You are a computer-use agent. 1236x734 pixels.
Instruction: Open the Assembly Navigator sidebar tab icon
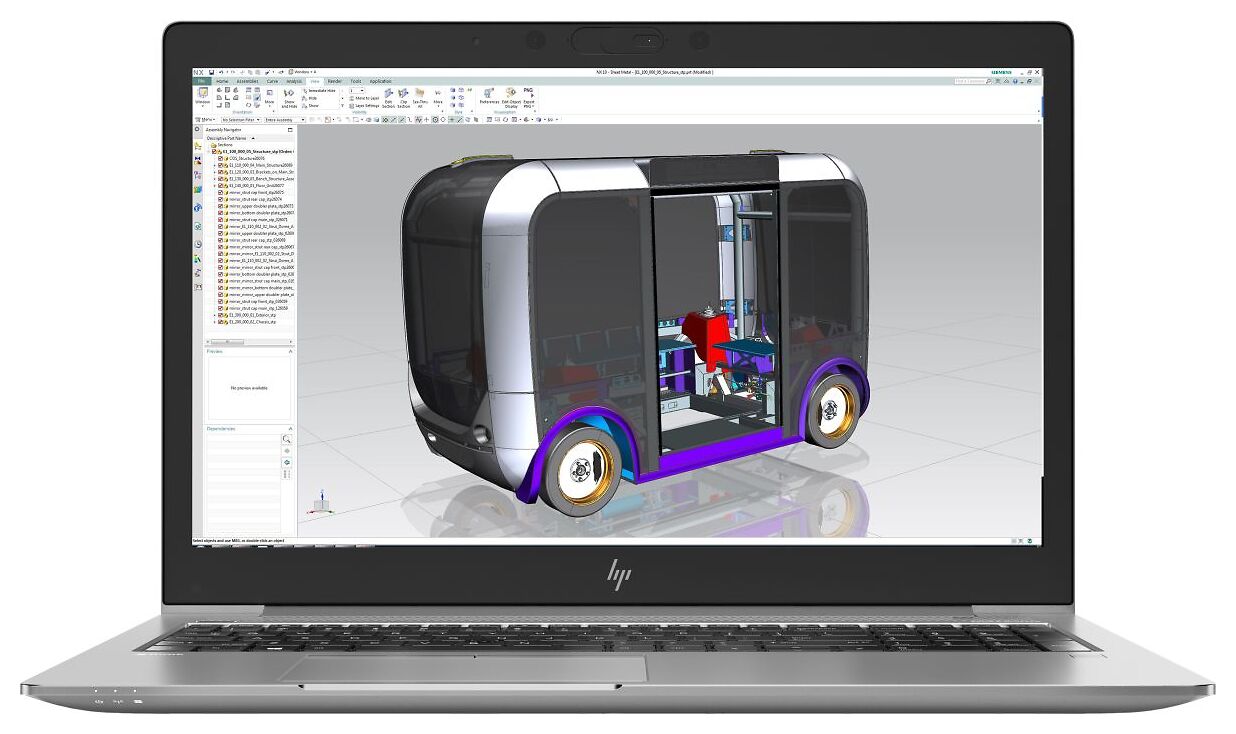198,146
